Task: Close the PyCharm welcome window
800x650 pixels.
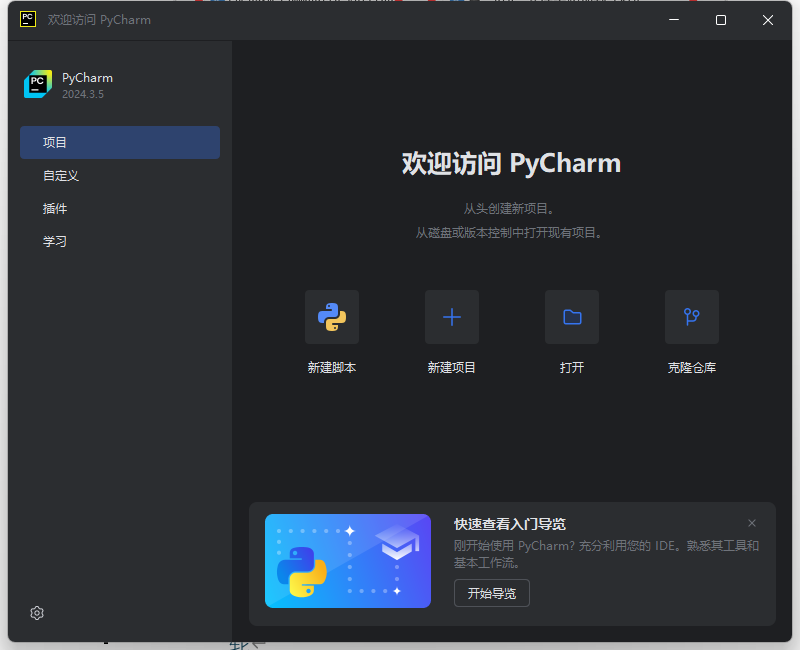Action: (x=768, y=20)
